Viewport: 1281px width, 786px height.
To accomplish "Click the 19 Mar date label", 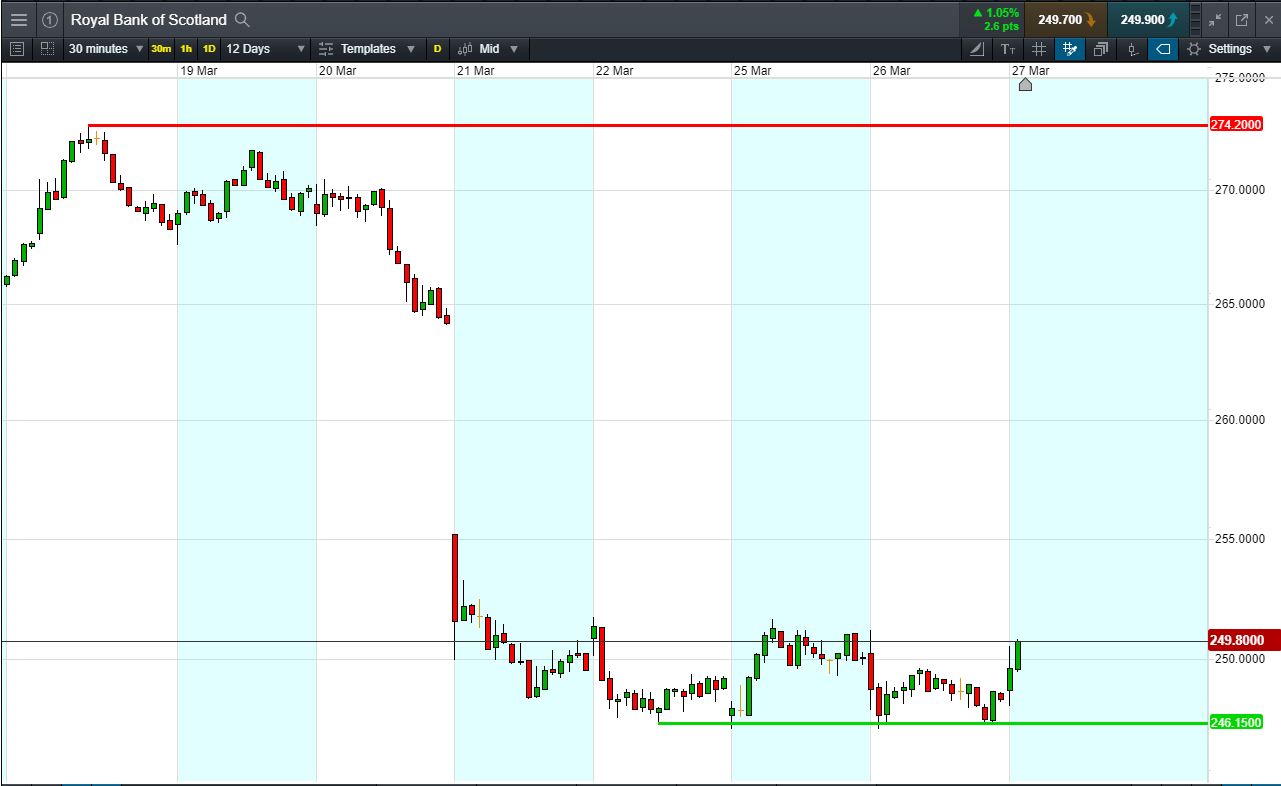I will (199, 71).
